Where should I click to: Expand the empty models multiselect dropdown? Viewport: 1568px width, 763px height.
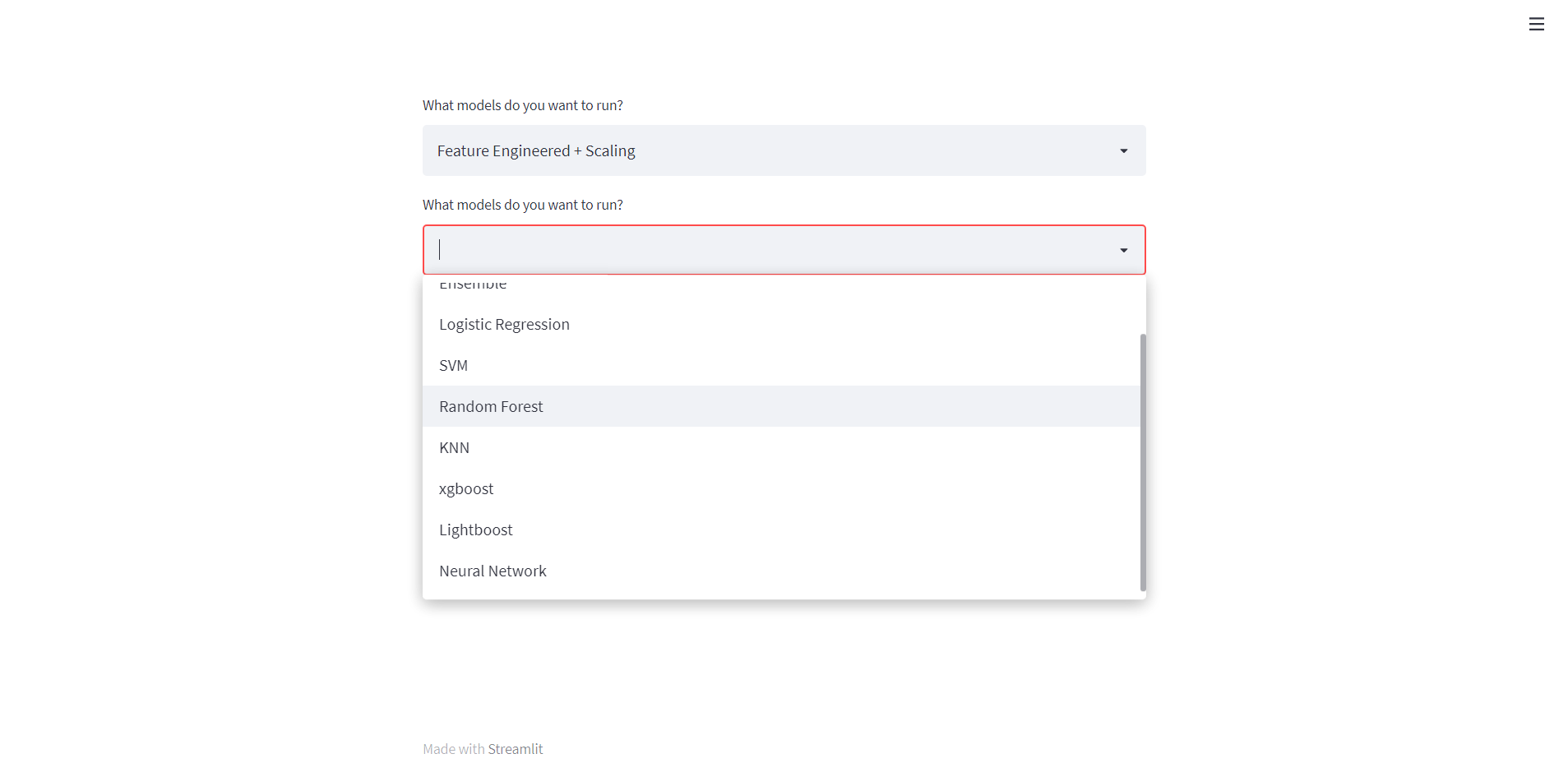(x=783, y=249)
